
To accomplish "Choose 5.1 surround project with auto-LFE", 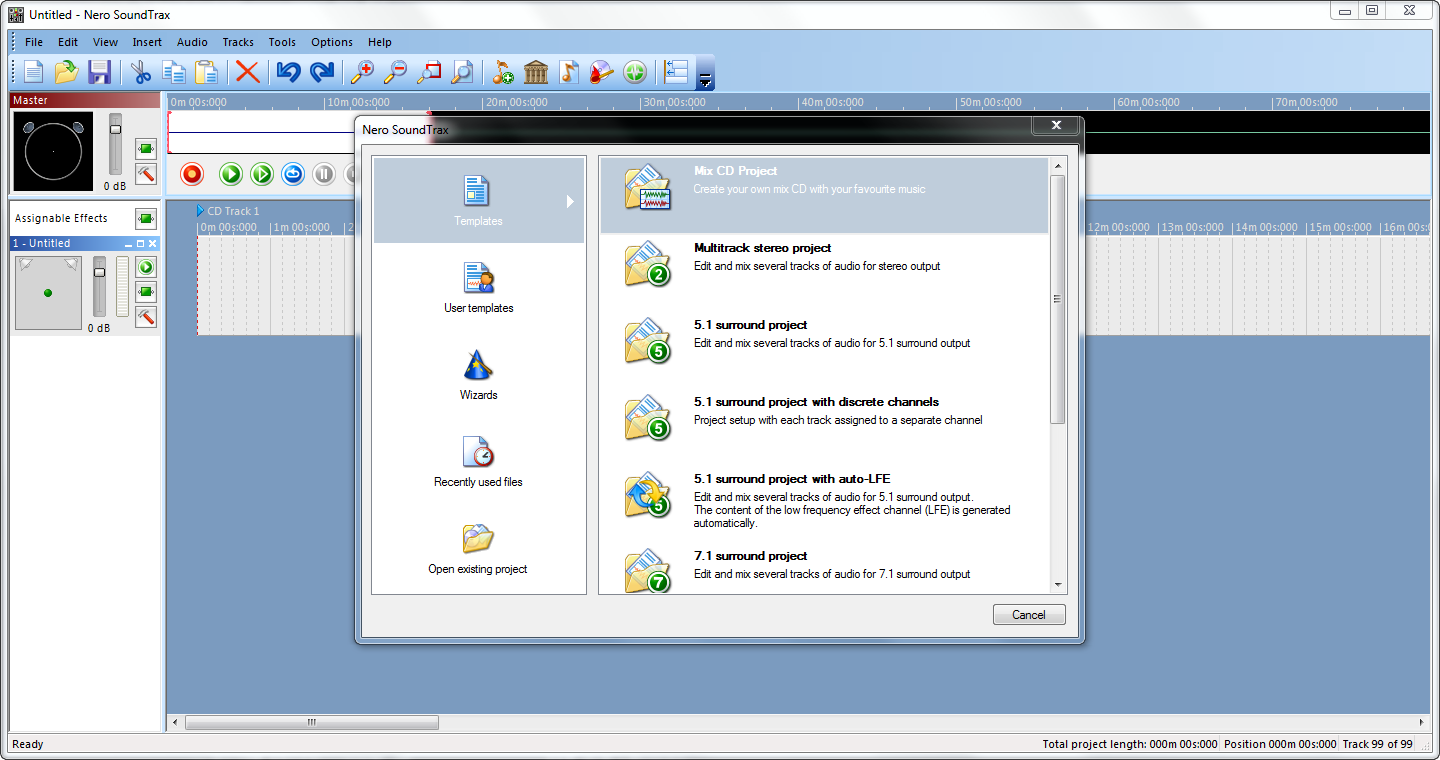I will click(824, 500).
